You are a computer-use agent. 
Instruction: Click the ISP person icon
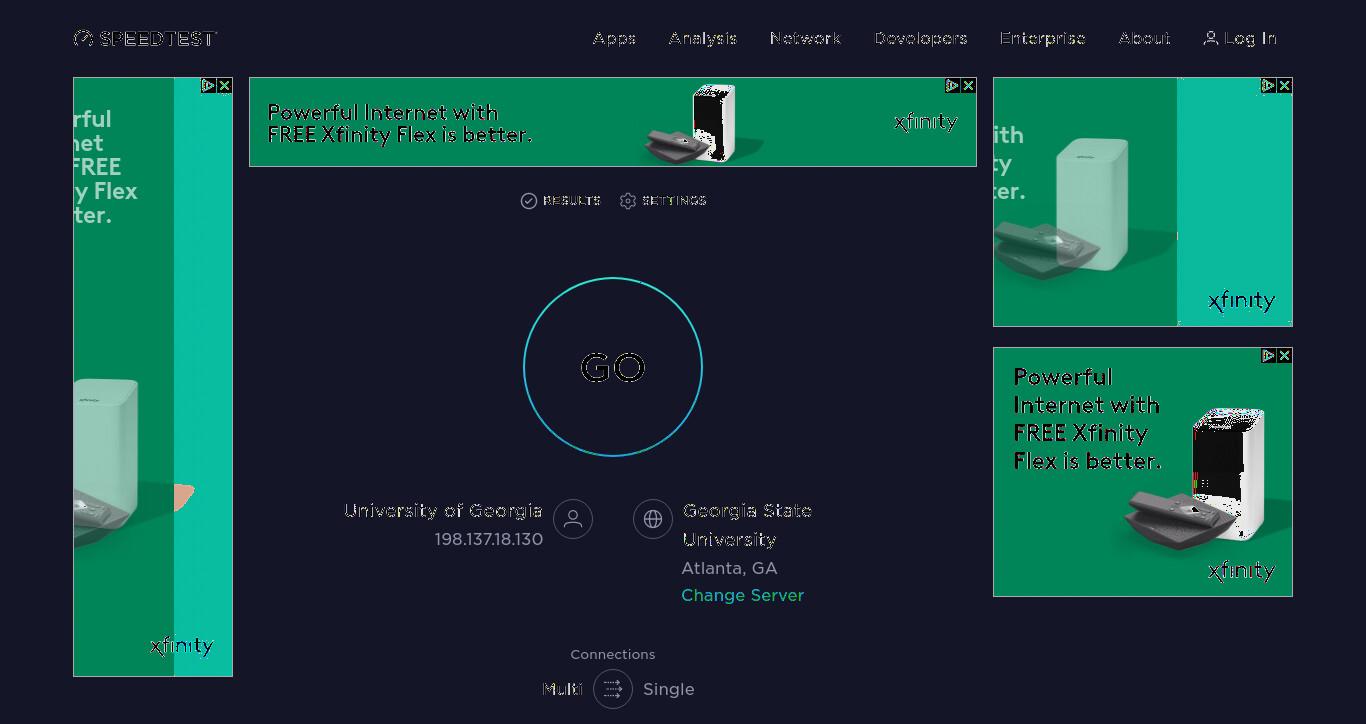(573, 519)
